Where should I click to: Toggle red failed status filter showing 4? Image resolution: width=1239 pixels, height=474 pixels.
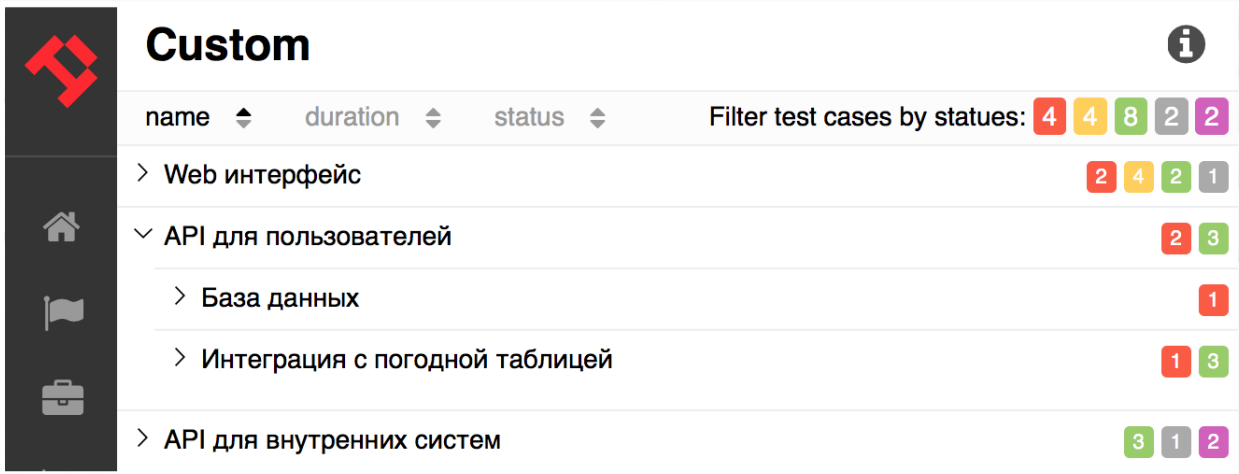tap(1049, 118)
